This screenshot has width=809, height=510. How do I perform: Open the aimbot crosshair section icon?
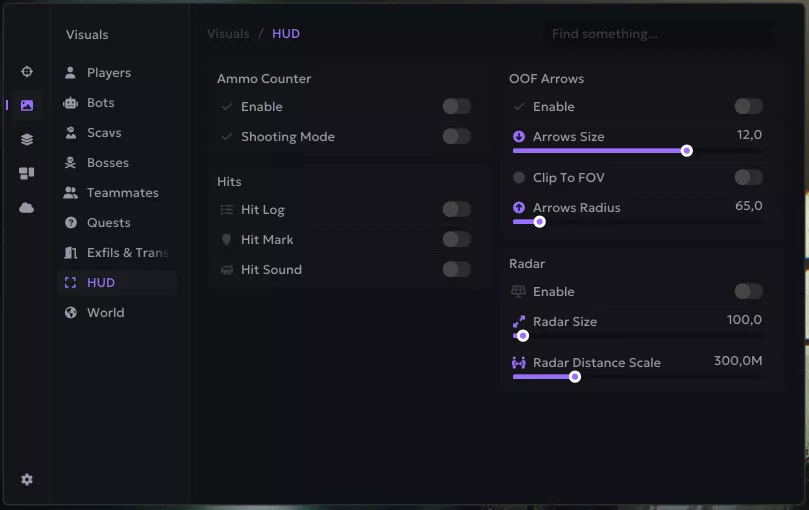click(x=27, y=72)
